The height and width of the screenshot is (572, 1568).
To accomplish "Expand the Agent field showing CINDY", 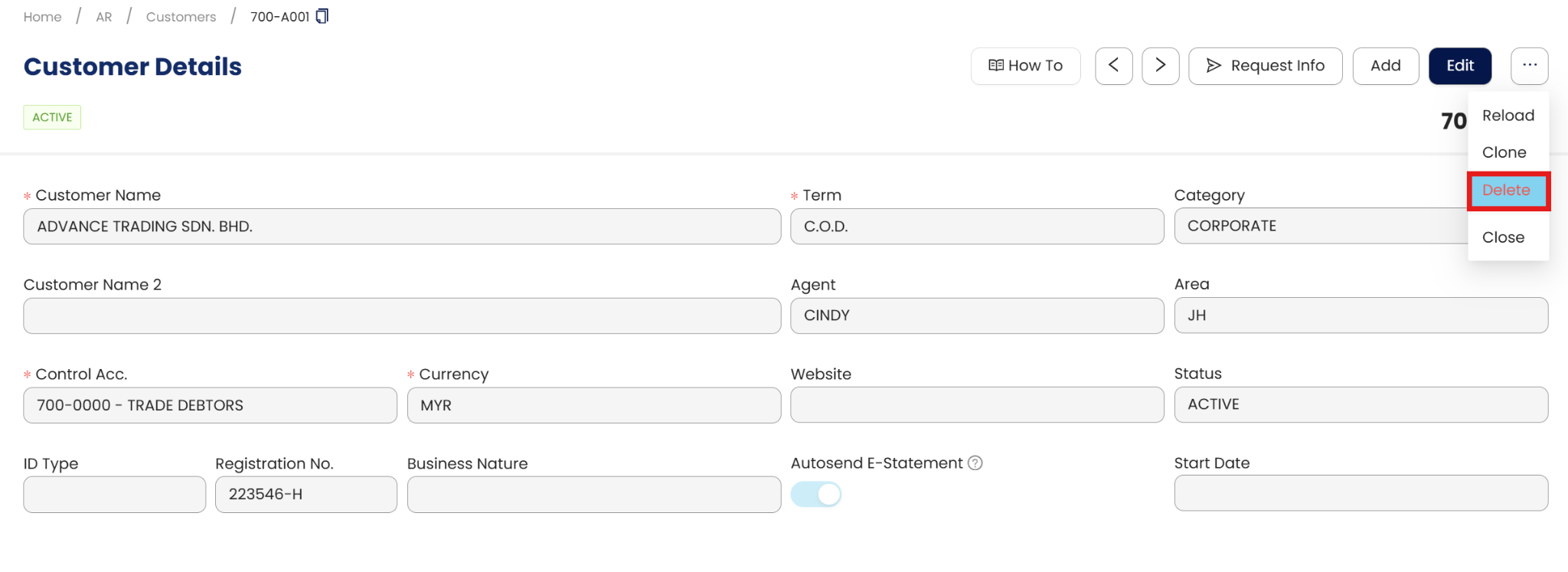I will pos(976,315).
